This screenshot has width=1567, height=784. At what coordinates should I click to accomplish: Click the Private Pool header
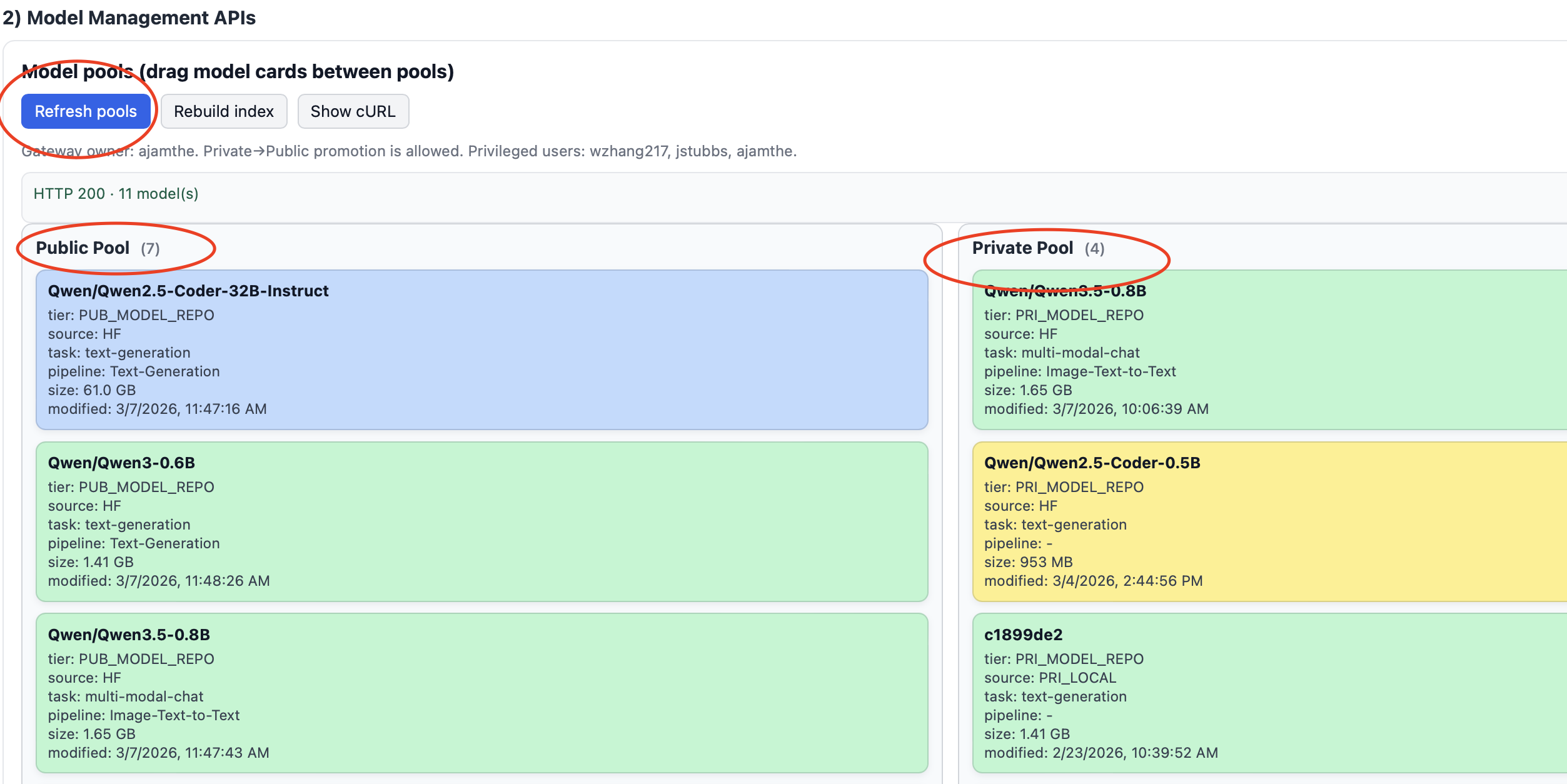[1022, 248]
